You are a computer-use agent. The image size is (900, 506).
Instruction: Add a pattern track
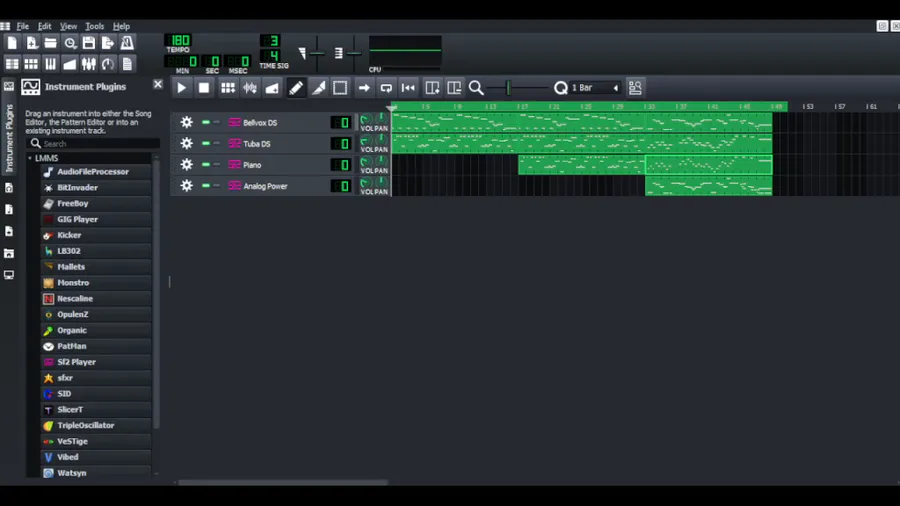228,88
